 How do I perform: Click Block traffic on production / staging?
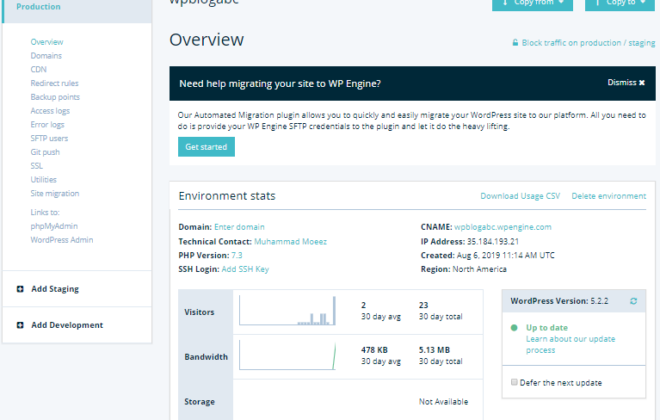click(588, 43)
